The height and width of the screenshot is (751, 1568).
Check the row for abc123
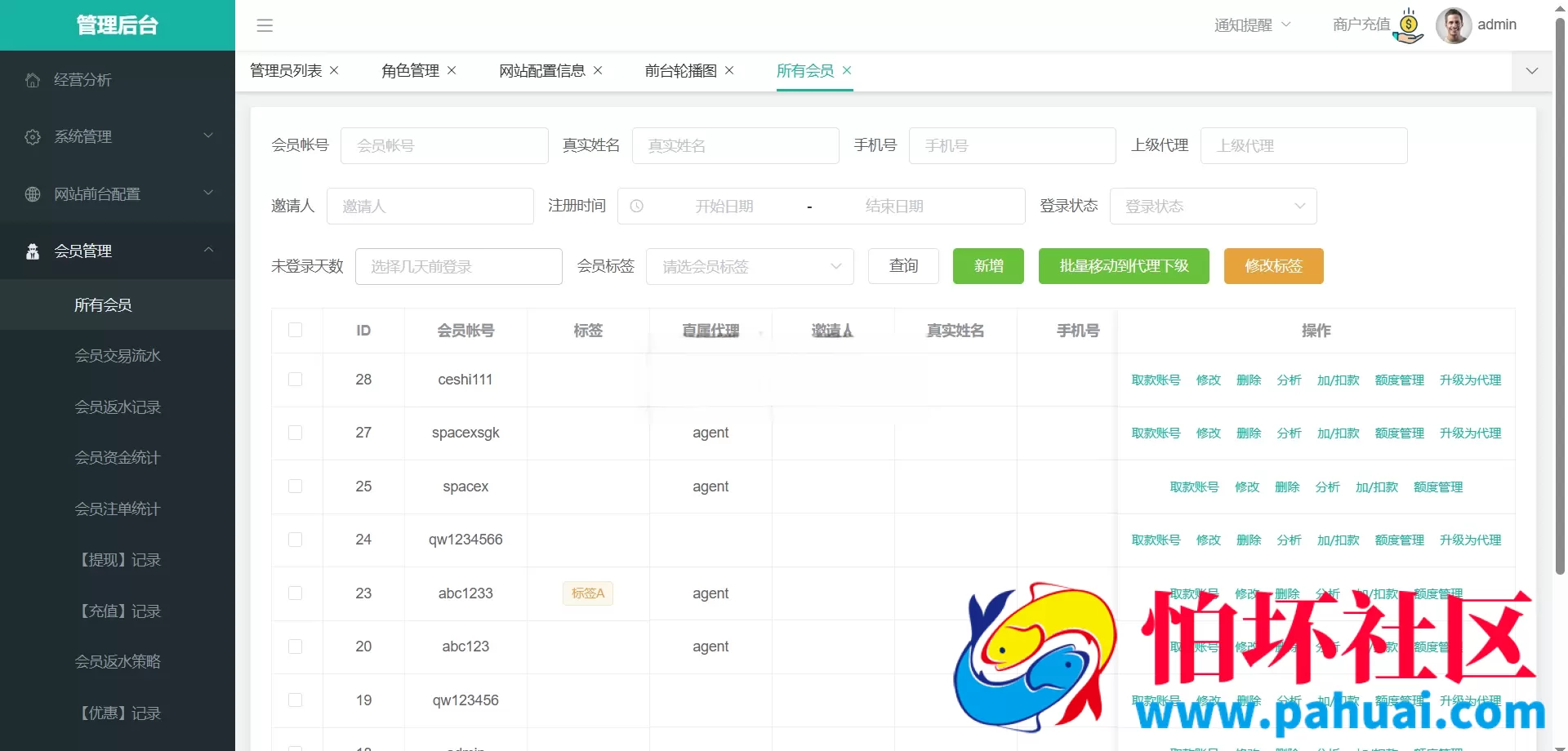coord(296,647)
